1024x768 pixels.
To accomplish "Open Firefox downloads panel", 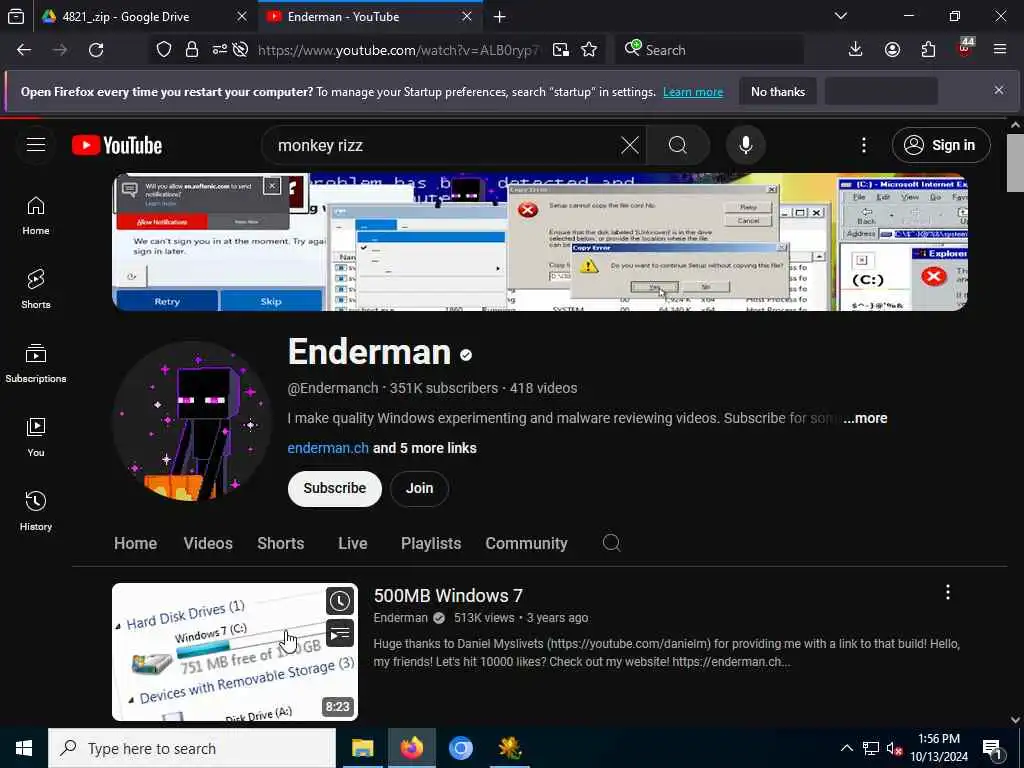I will coord(856,50).
